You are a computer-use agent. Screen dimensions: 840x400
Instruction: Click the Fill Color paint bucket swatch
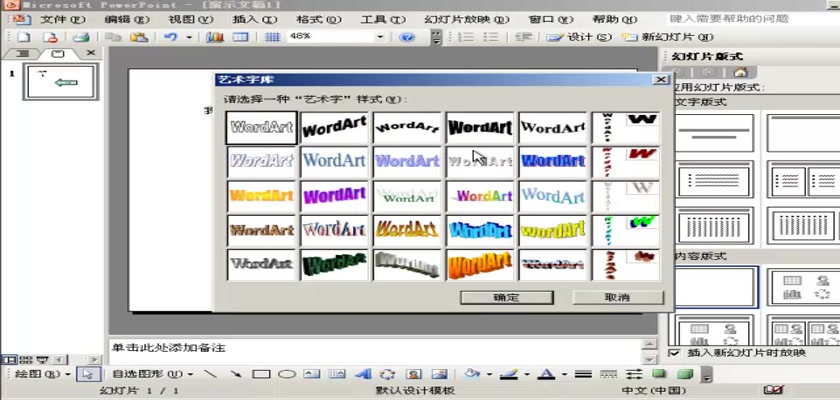click(473, 374)
